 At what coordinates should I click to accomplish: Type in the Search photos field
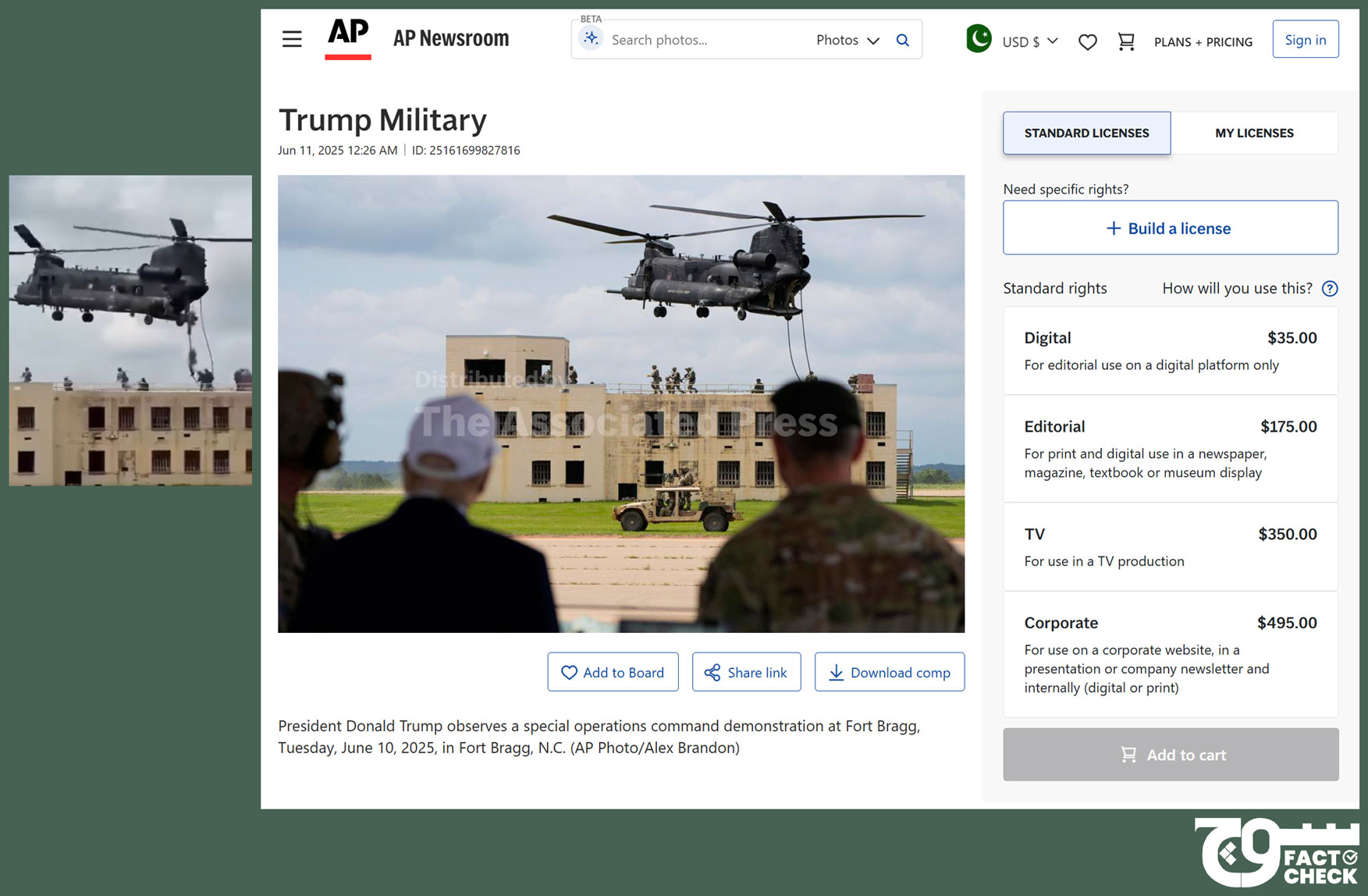[702, 40]
